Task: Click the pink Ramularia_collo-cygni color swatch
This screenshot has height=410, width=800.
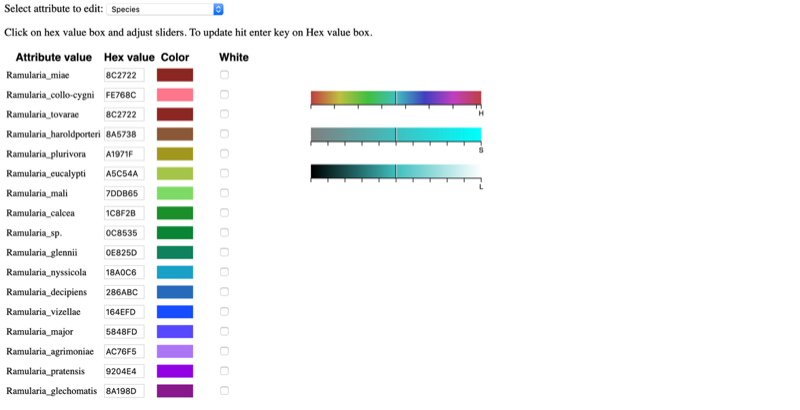Action: click(x=175, y=95)
